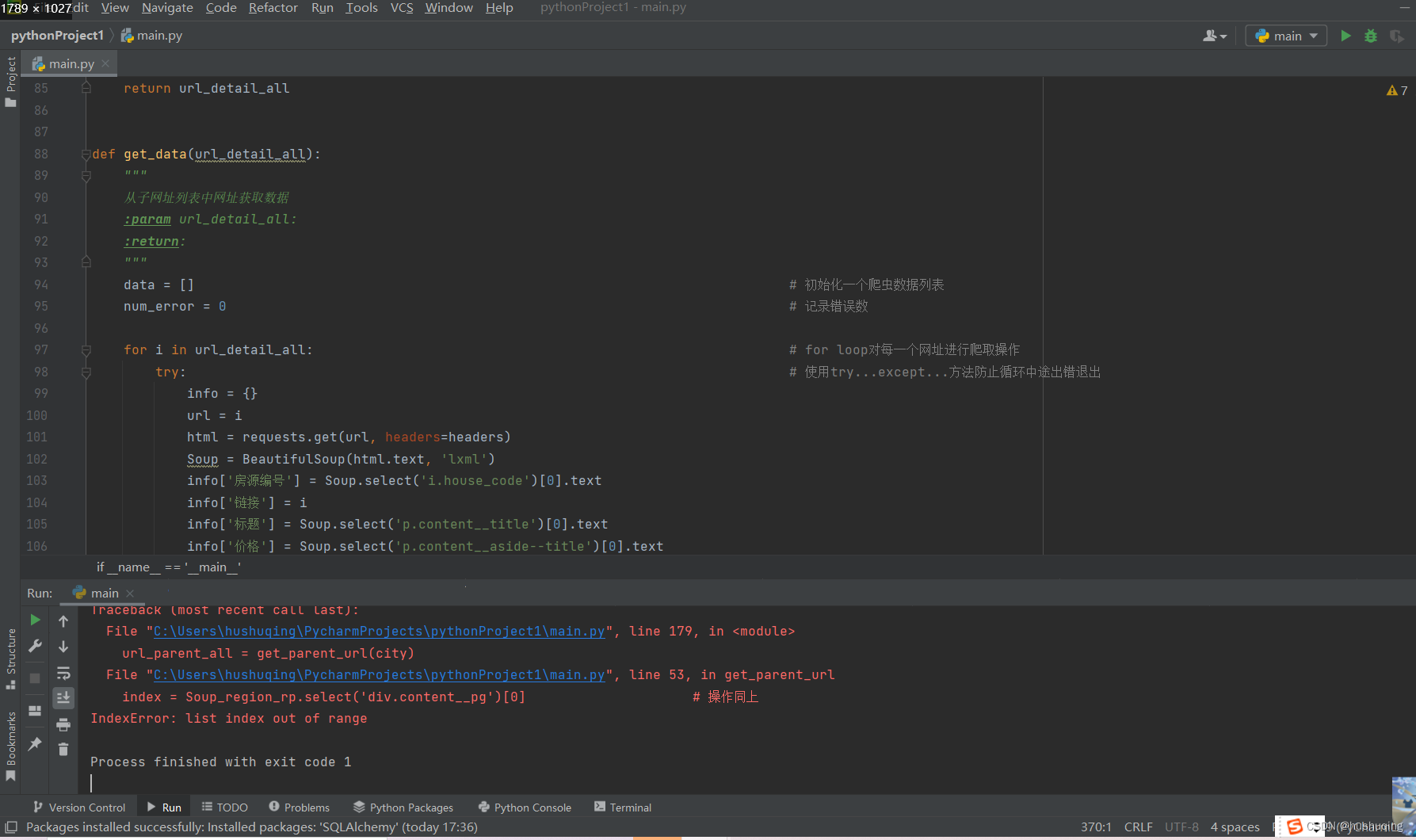Click fold end marker at line 93

pos(86,262)
